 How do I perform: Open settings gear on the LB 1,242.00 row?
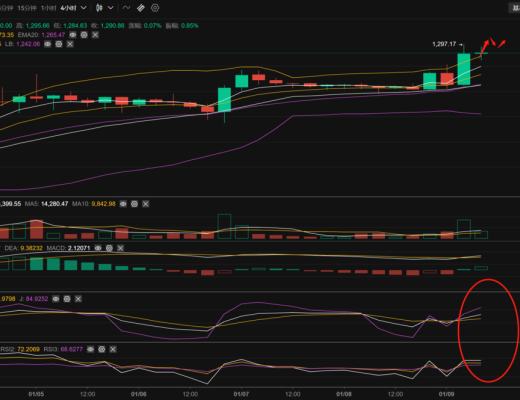pos(59,44)
